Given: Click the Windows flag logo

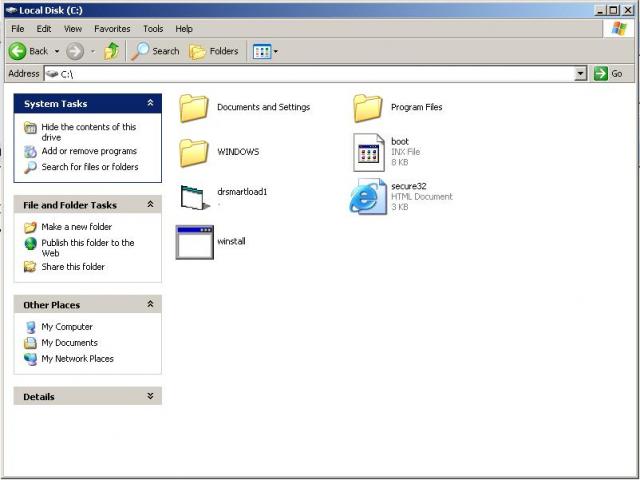Looking at the screenshot, I should pyautogui.click(x=619, y=29).
